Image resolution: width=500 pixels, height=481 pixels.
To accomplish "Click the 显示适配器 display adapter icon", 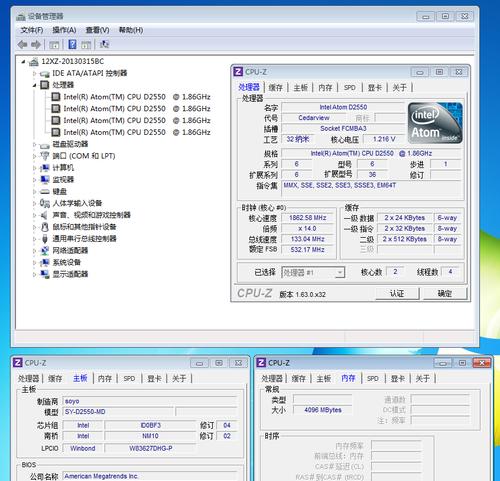I will (x=45, y=274).
